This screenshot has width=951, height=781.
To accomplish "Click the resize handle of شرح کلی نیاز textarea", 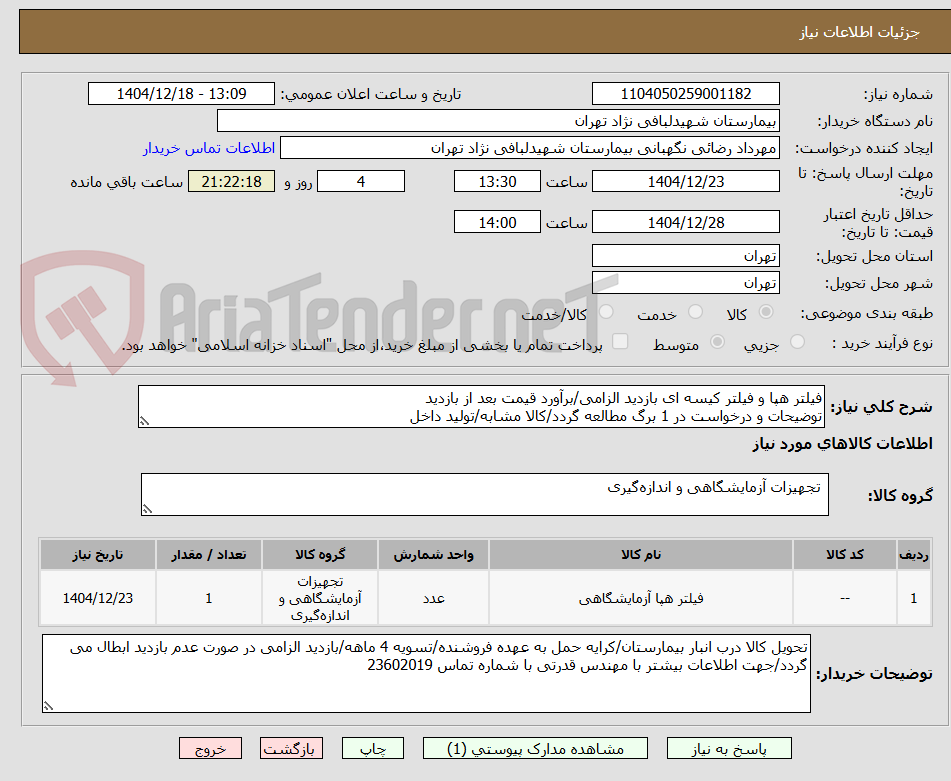I will 144,421.
